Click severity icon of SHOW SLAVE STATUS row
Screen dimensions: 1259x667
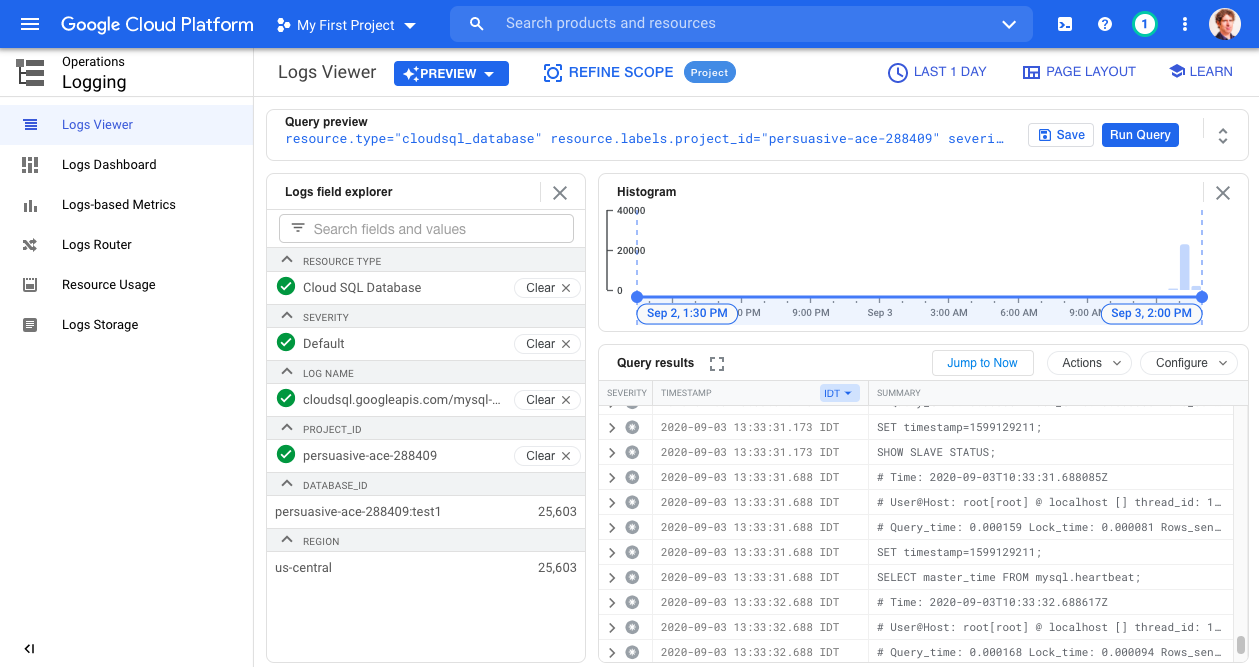pyautogui.click(x=632, y=452)
